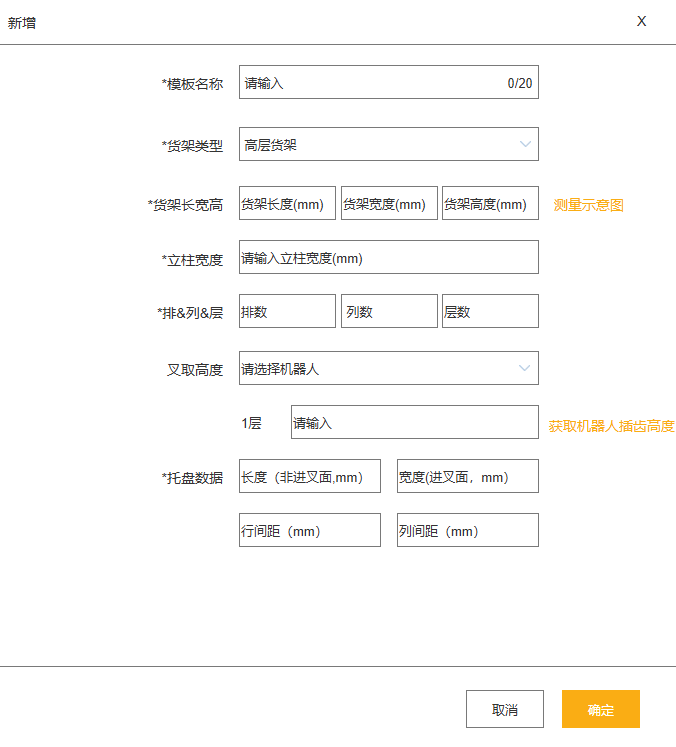
Task: Select the 高层货架 combo box
Action: [389, 144]
